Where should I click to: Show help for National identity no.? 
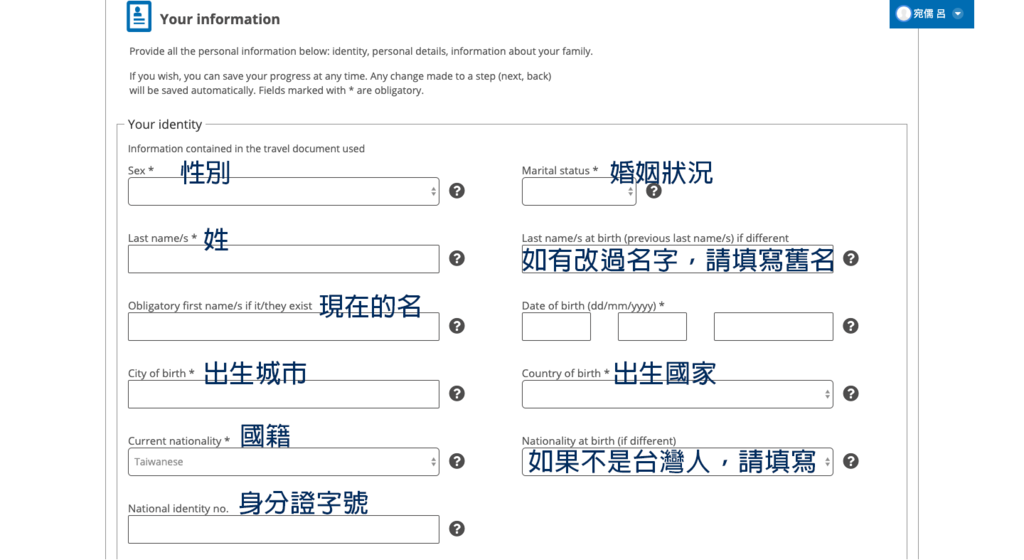click(x=457, y=529)
